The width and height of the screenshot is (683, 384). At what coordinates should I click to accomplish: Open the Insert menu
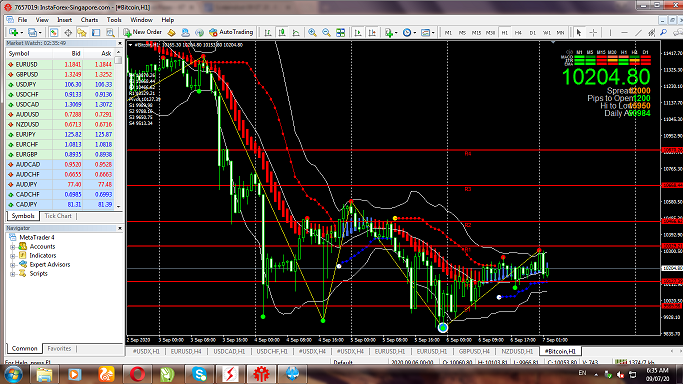[64, 20]
